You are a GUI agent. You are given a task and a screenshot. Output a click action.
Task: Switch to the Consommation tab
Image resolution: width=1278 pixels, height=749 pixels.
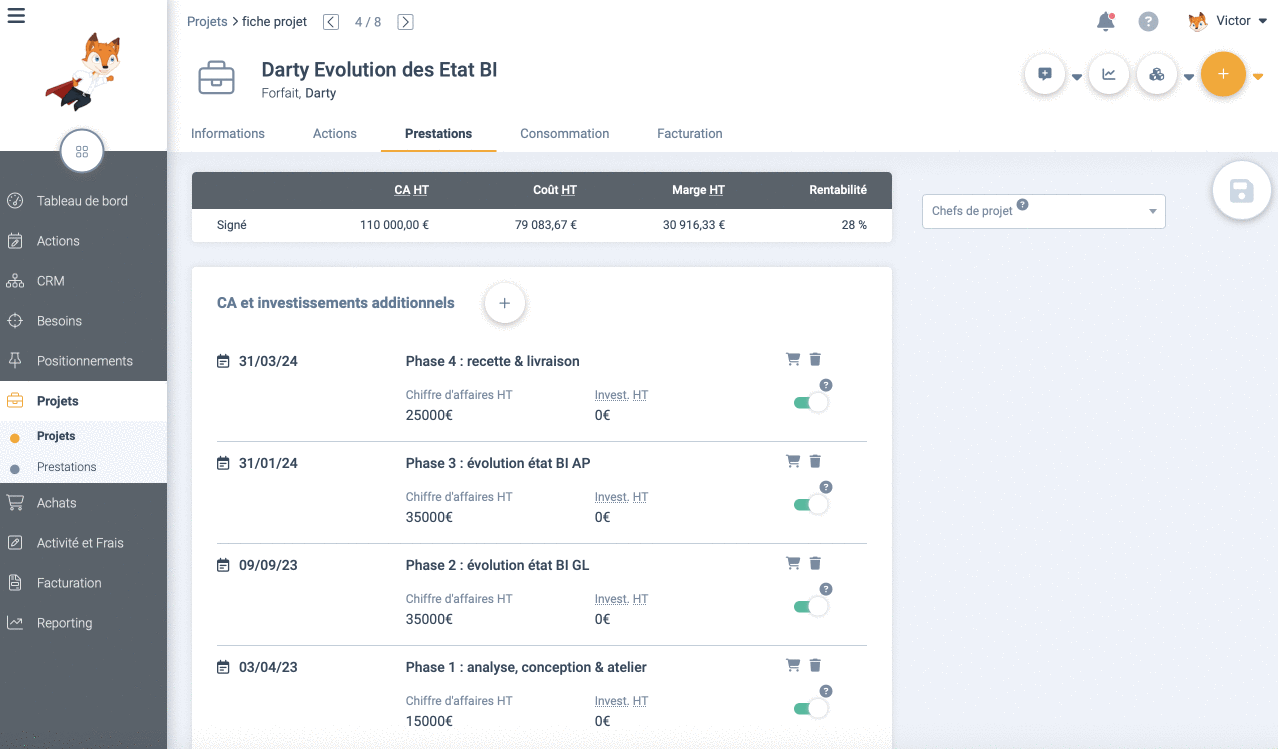565,133
